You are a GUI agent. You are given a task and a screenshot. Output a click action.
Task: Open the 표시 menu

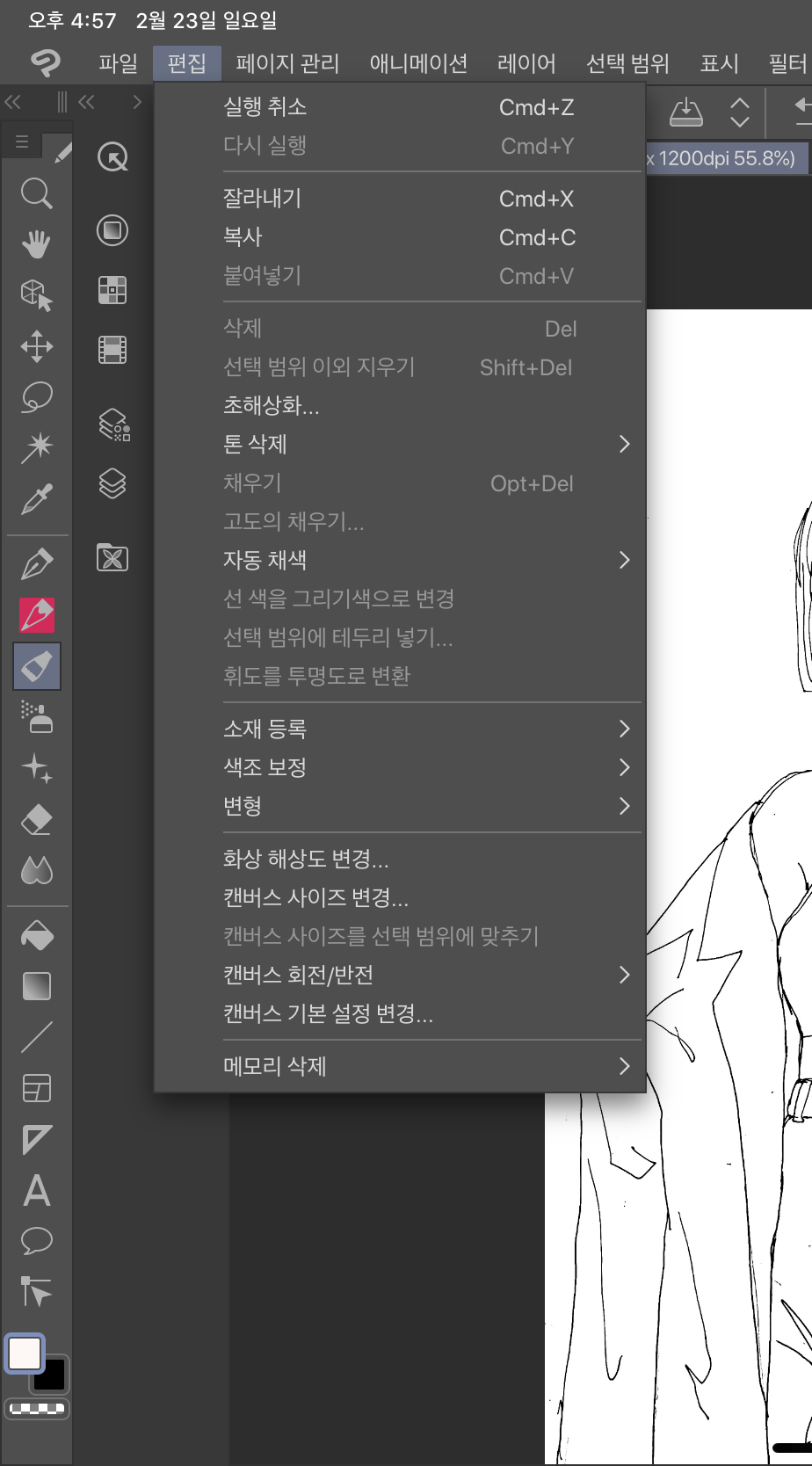719,63
